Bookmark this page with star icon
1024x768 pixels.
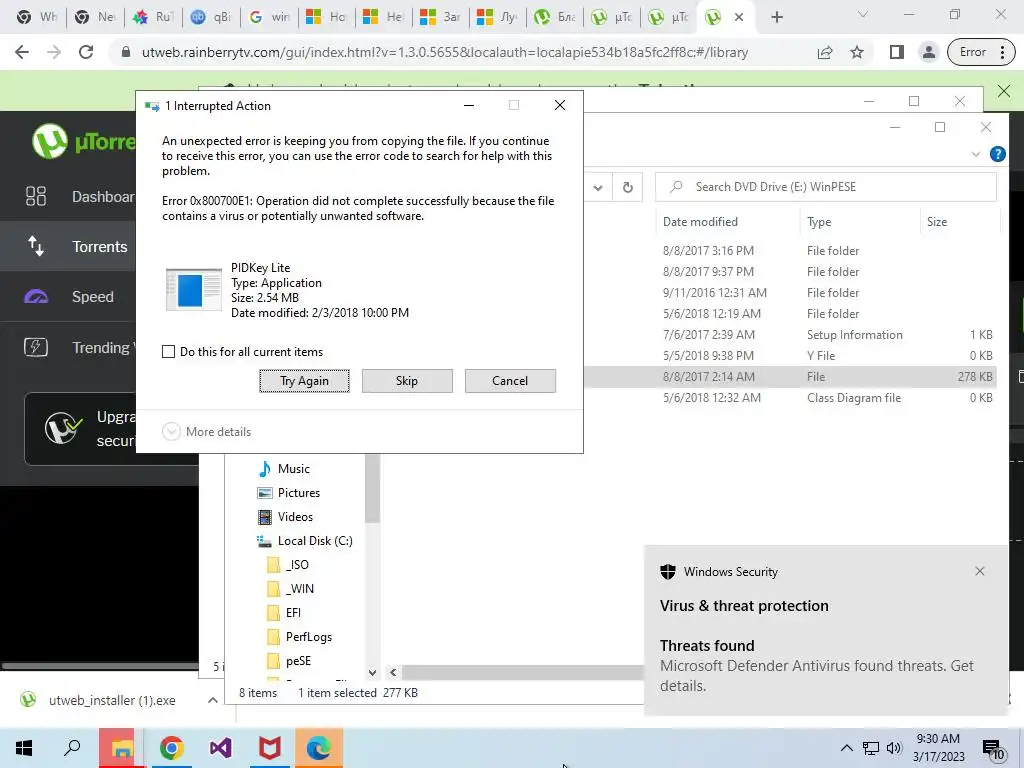click(857, 52)
